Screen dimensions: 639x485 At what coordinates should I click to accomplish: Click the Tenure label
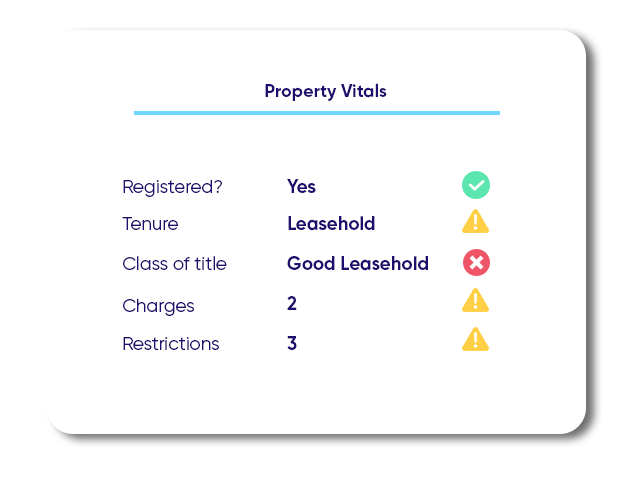pos(150,224)
